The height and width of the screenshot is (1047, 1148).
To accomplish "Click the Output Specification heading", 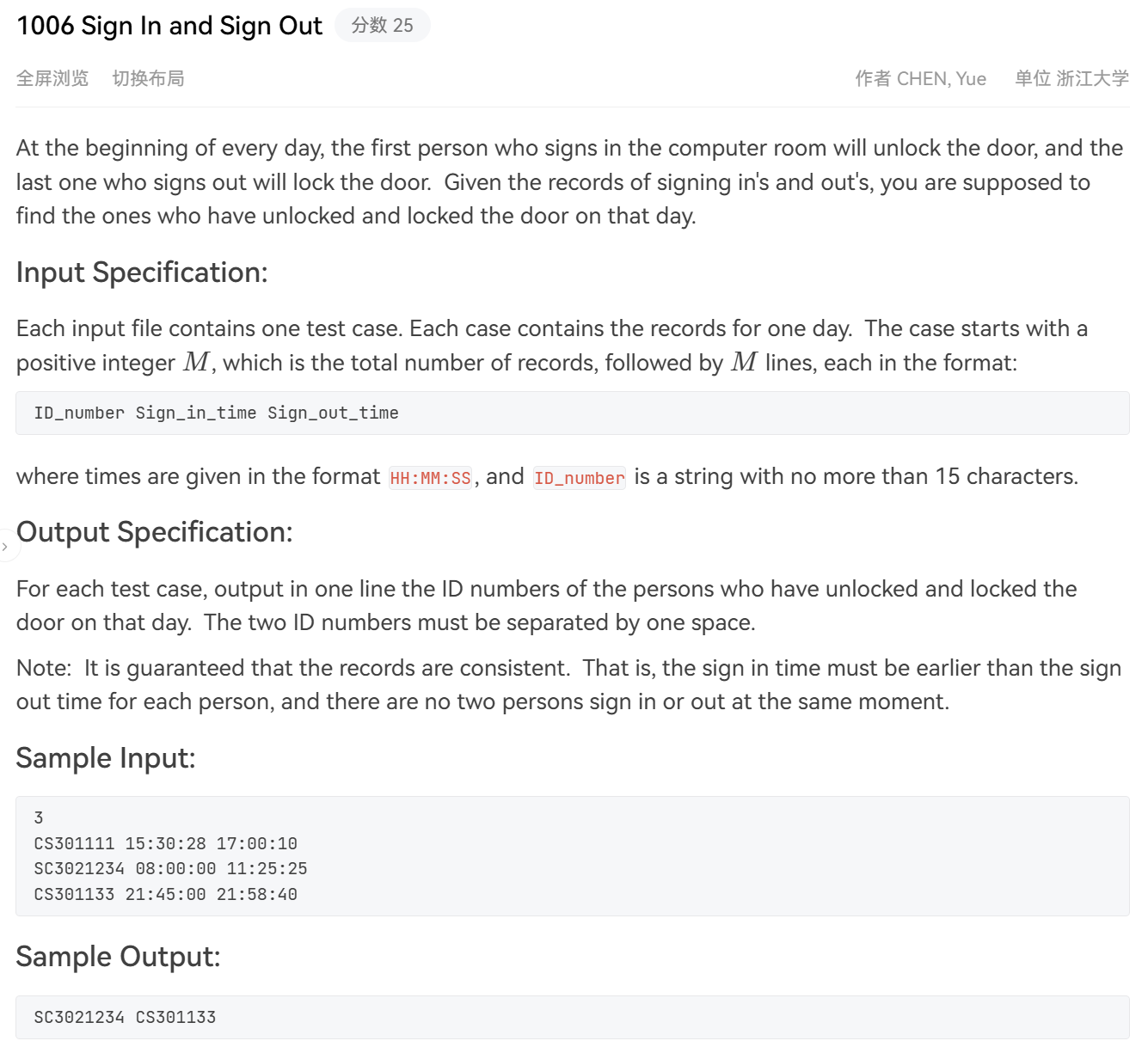I will [155, 532].
